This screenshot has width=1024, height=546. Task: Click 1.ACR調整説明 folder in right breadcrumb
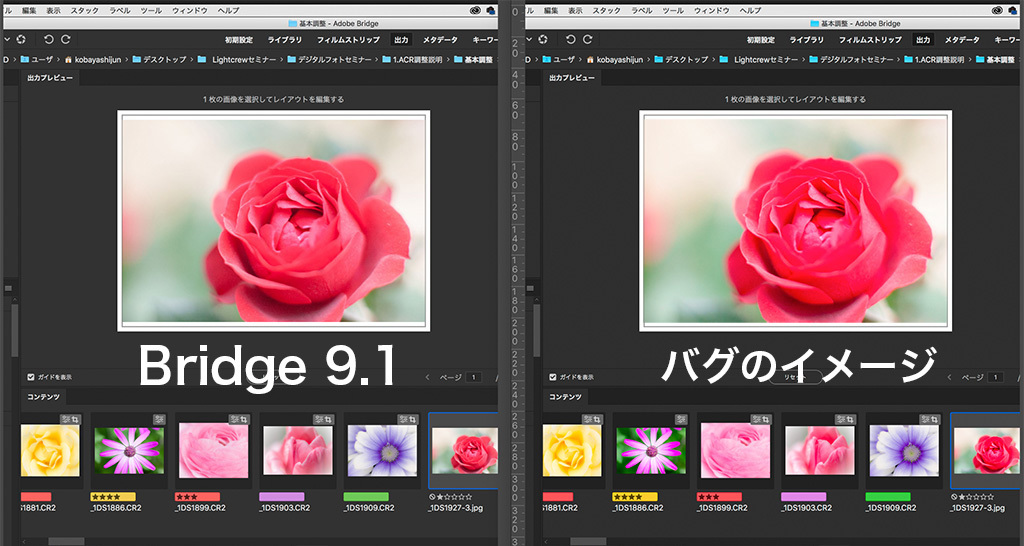[935, 59]
